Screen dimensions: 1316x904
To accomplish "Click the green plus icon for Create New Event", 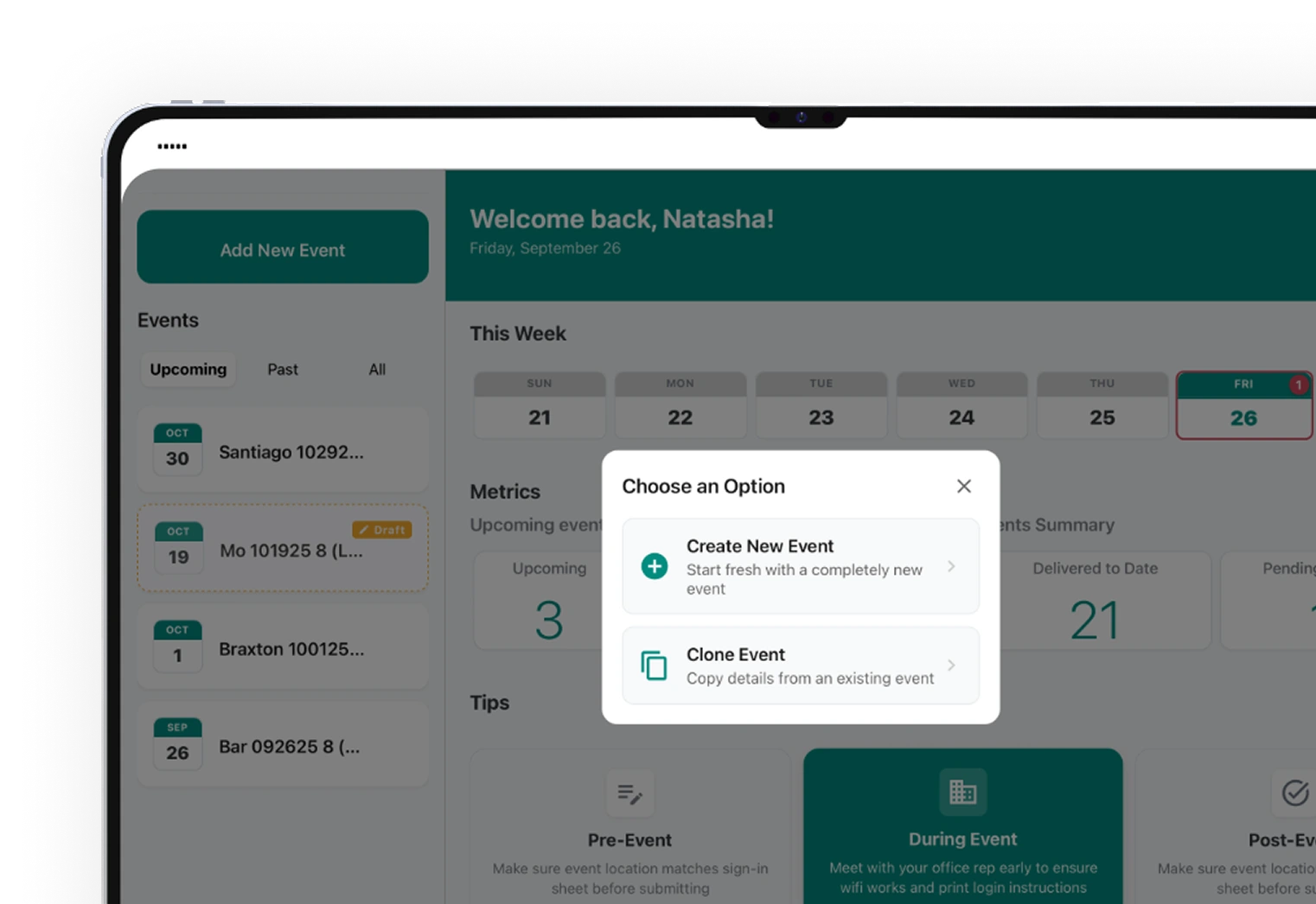I will [x=655, y=567].
